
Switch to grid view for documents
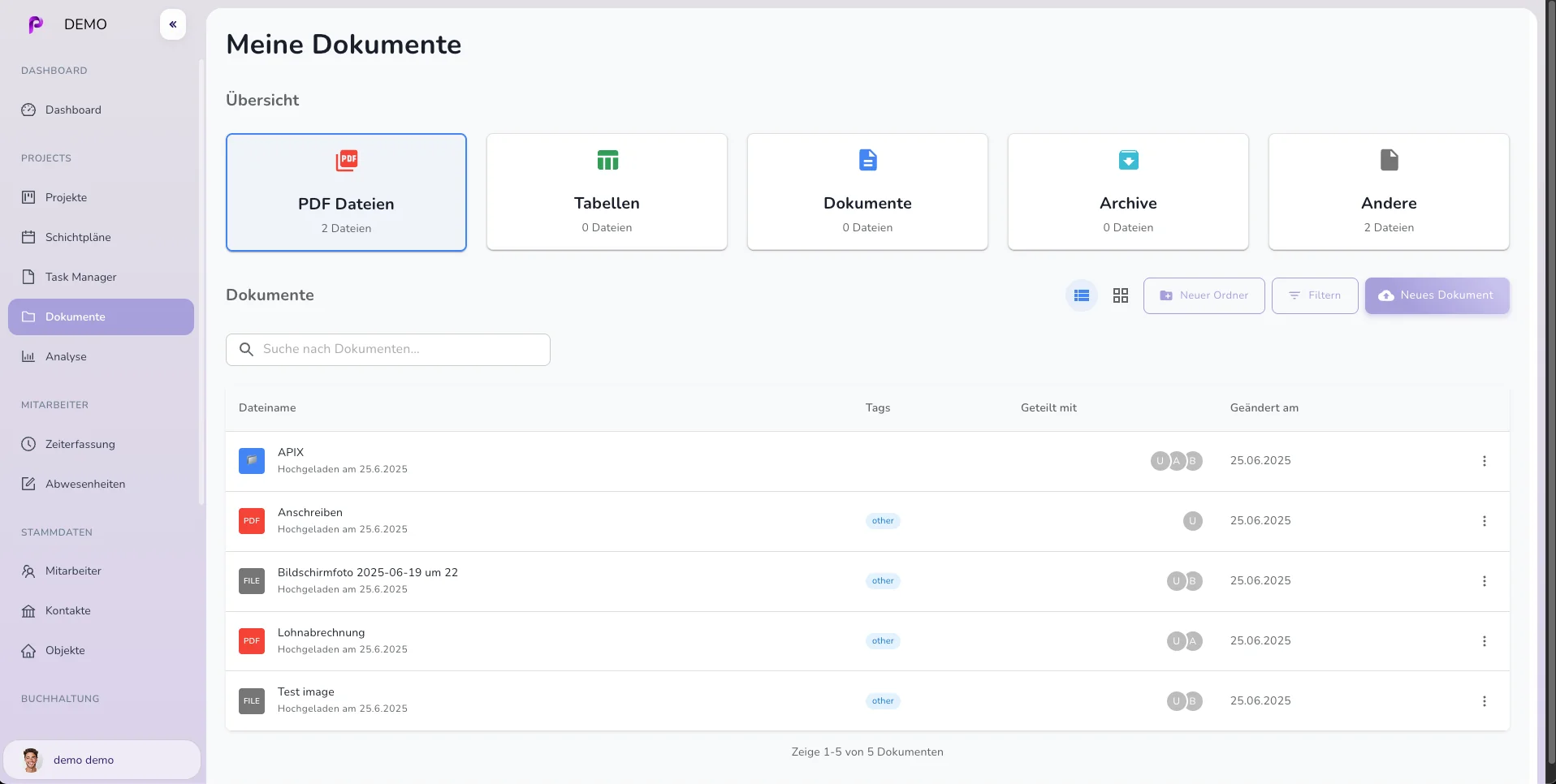(x=1120, y=295)
